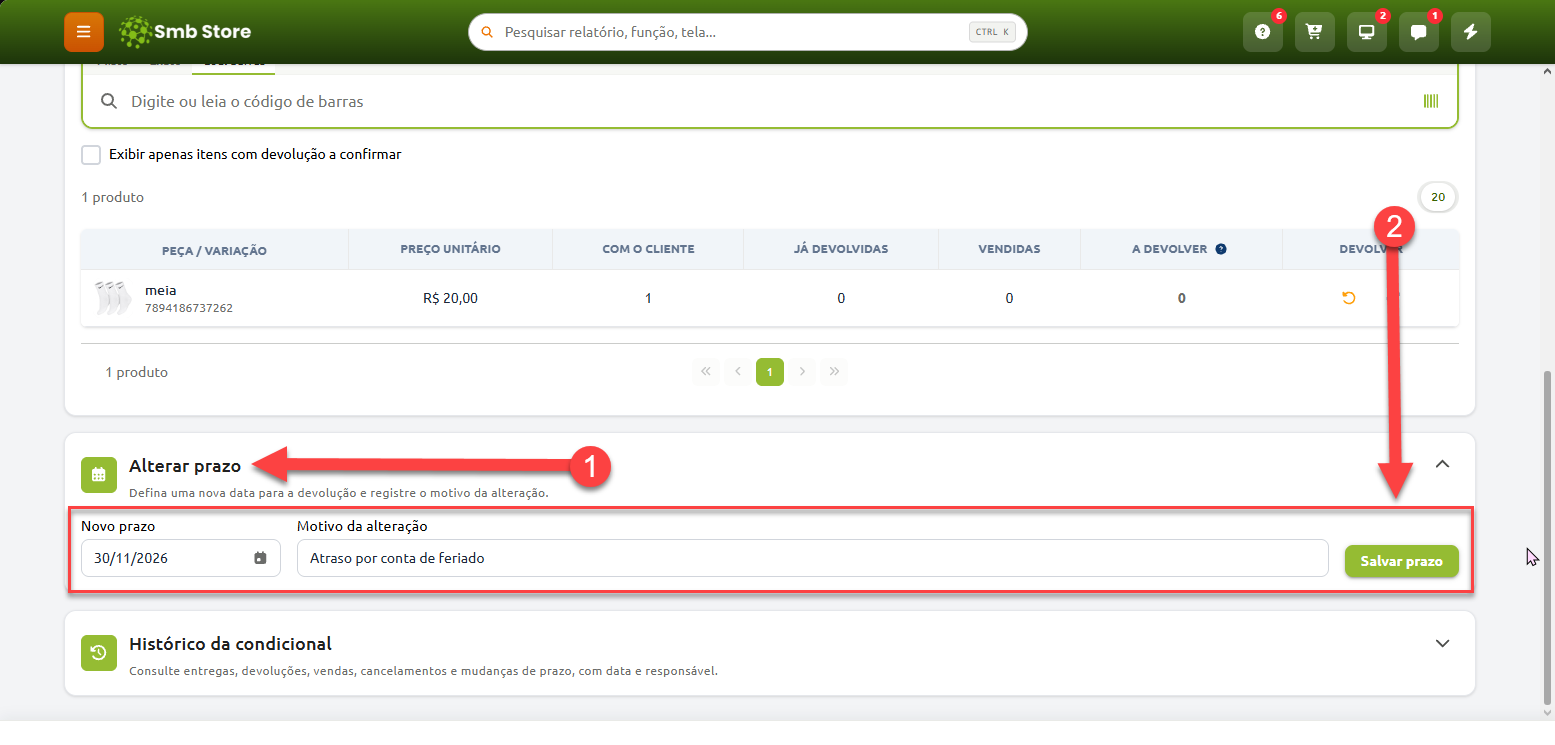Click the meia socks product thumbnail
The image size is (1555, 745).
coord(113,298)
